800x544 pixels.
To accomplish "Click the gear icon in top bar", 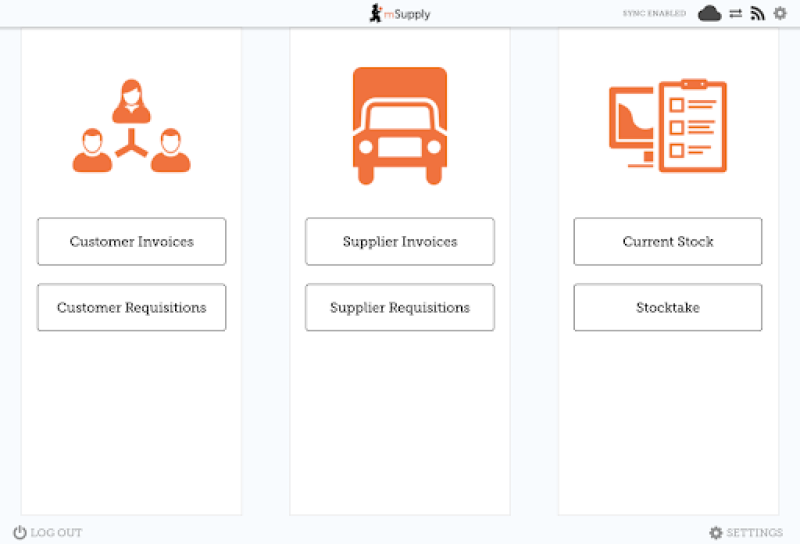I will 780,14.
